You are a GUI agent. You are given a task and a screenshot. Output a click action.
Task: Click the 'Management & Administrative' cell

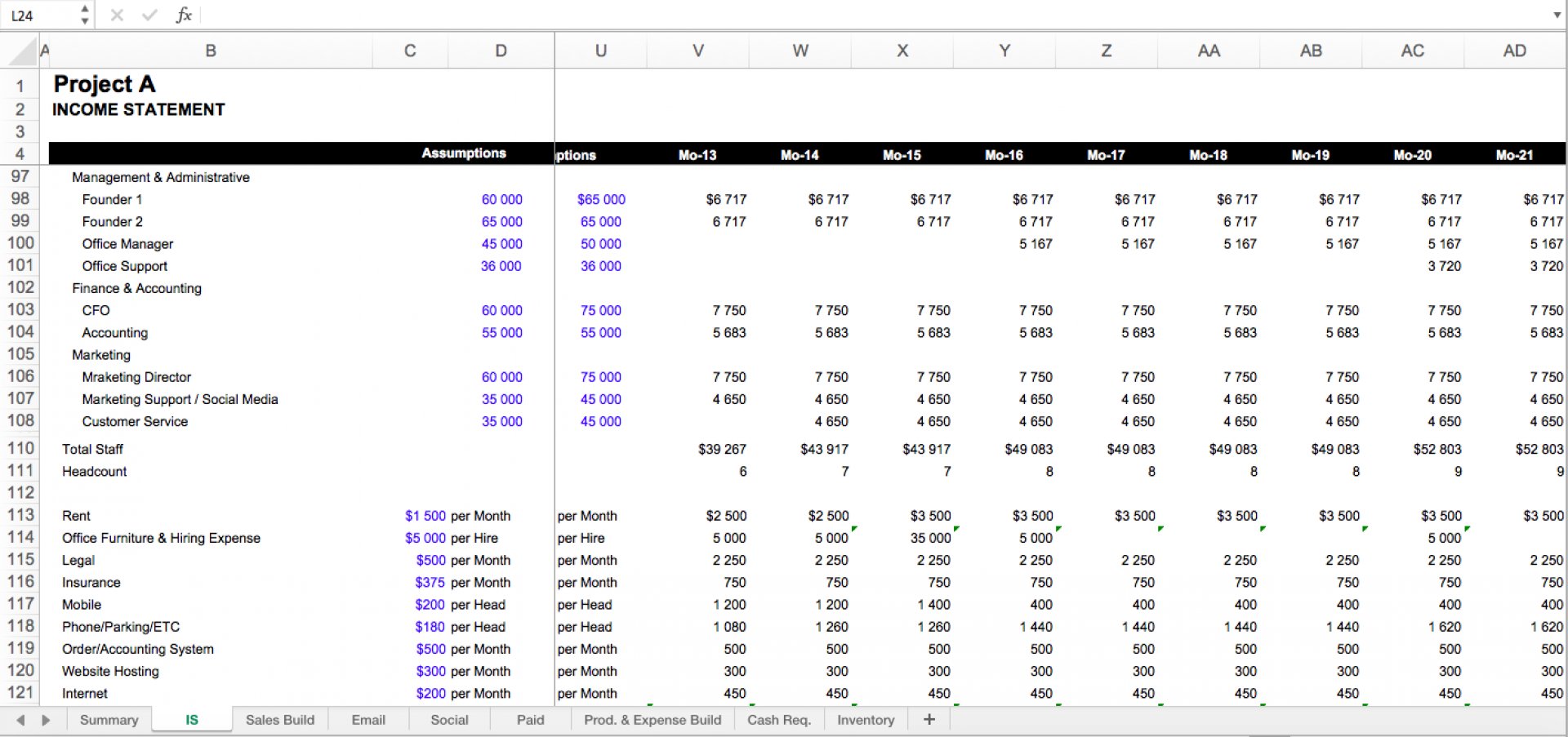(x=161, y=177)
